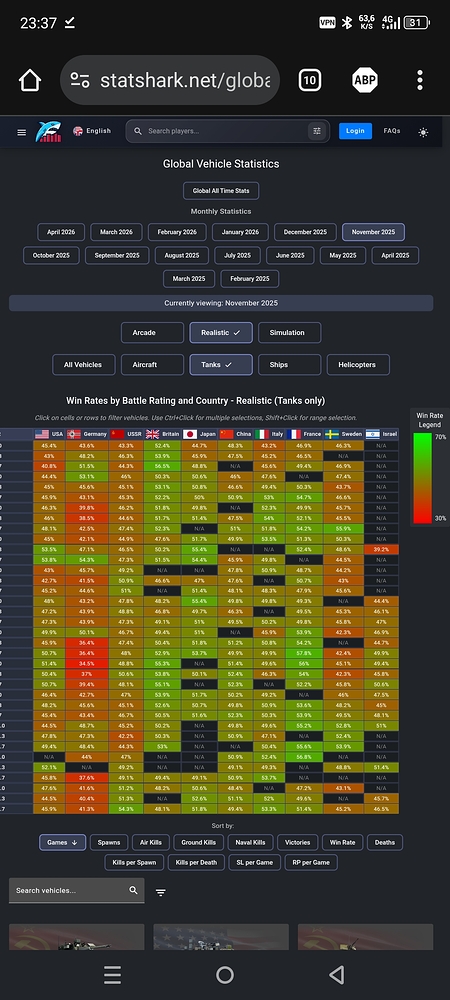
Task: Sort vehicles by RP per Game
Action: coord(310,863)
